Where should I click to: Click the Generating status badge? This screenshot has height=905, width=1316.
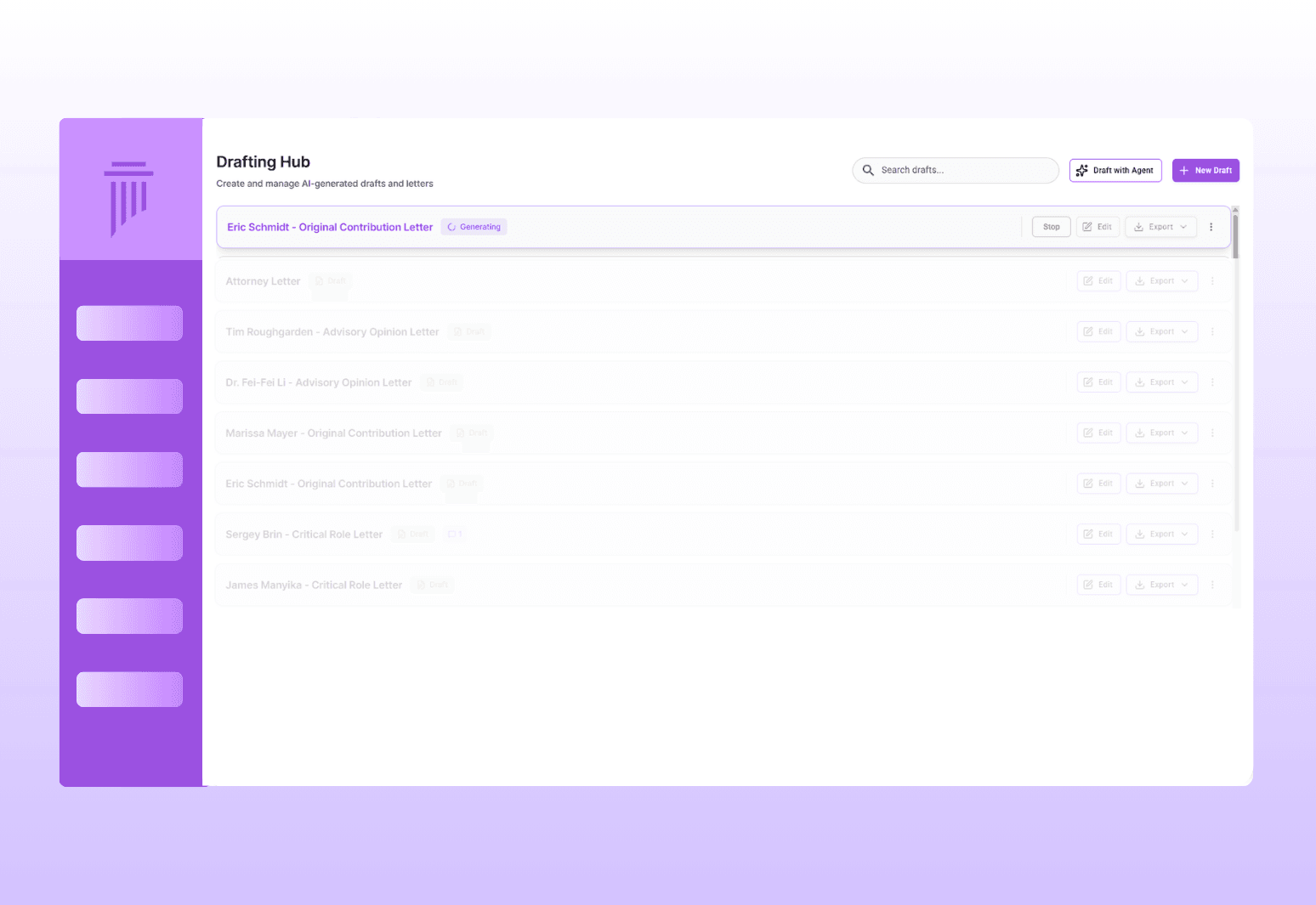pos(474,227)
